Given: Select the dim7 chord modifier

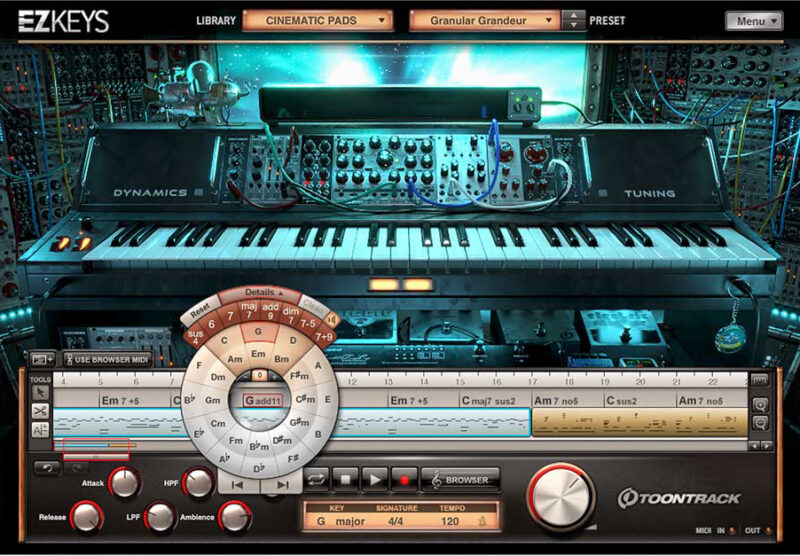Looking at the screenshot, I should (290, 315).
